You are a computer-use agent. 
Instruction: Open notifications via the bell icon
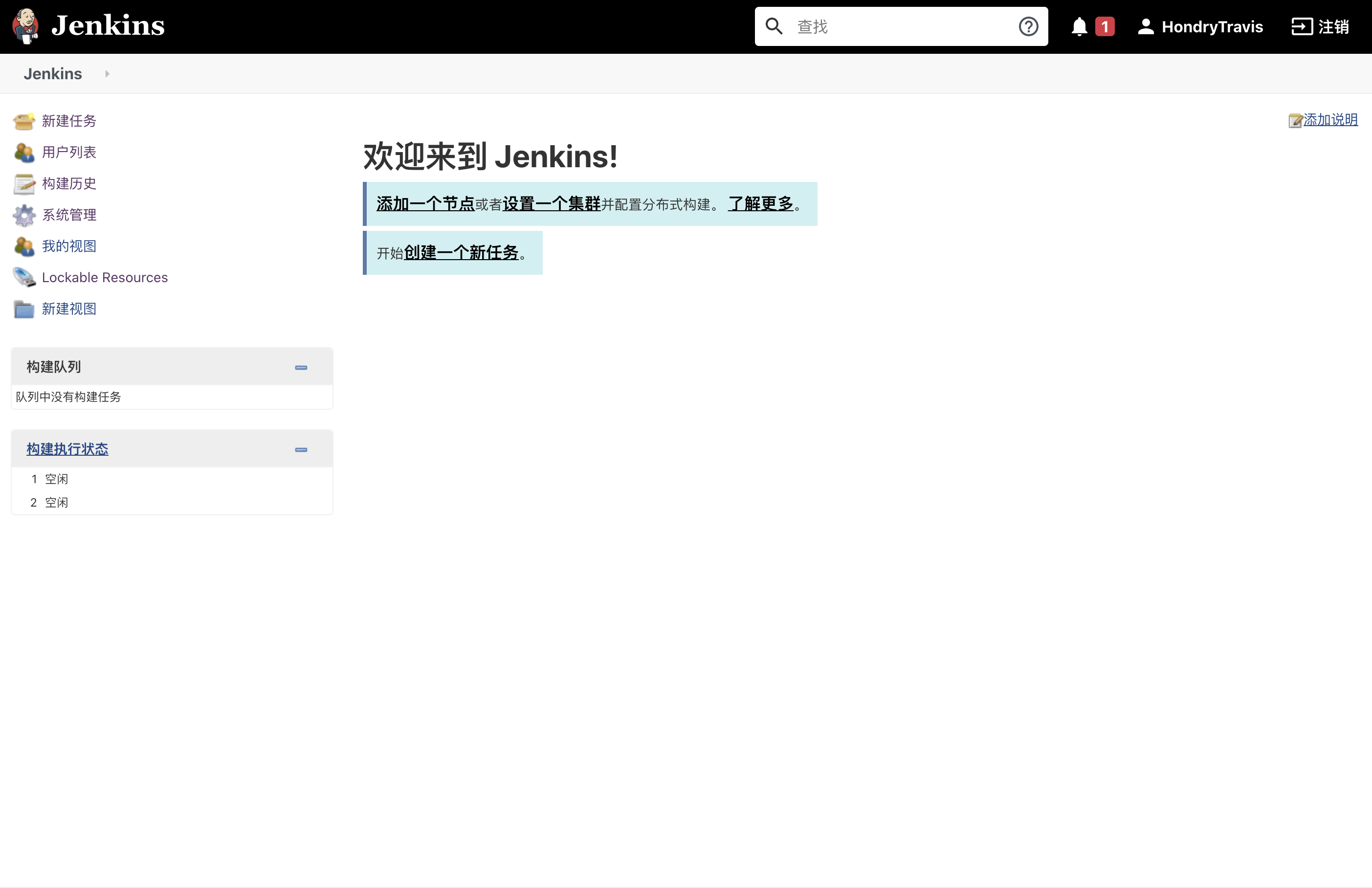[x=1080, y=26]
